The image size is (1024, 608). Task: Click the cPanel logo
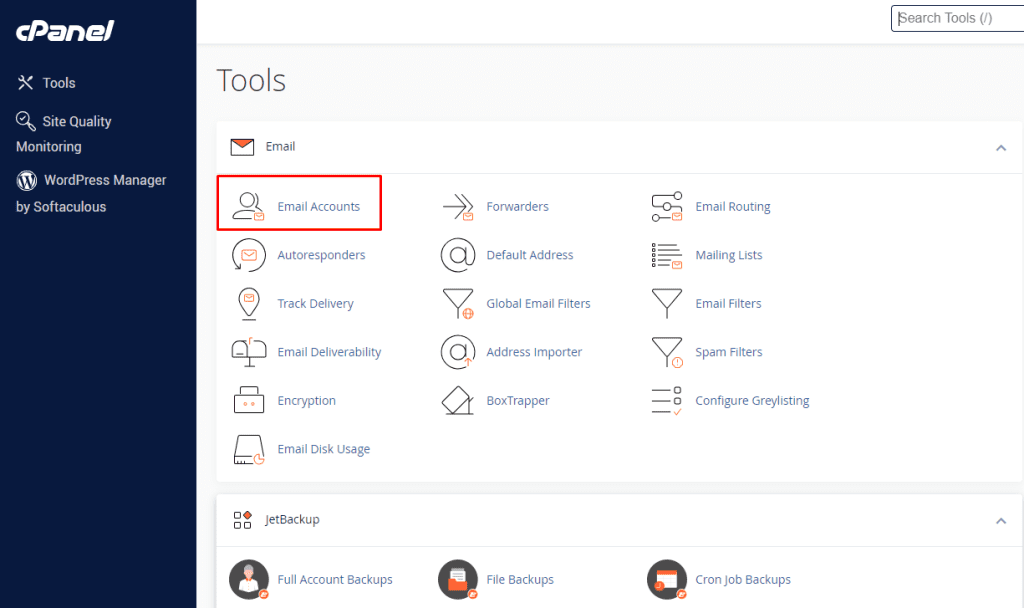(x=65, y=31)
